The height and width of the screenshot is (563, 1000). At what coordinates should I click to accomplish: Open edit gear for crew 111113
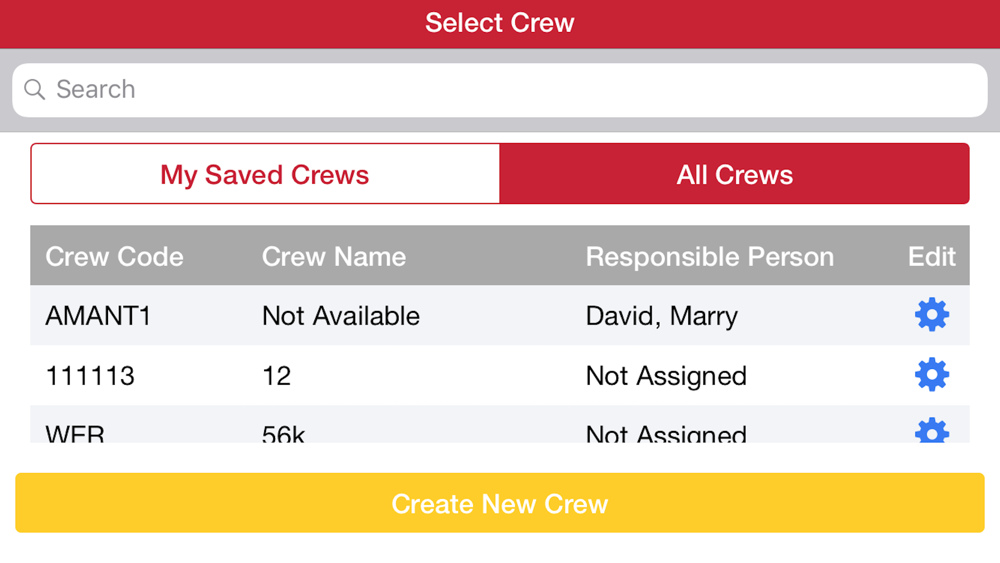pyautogui.click(x=932, y=374)
